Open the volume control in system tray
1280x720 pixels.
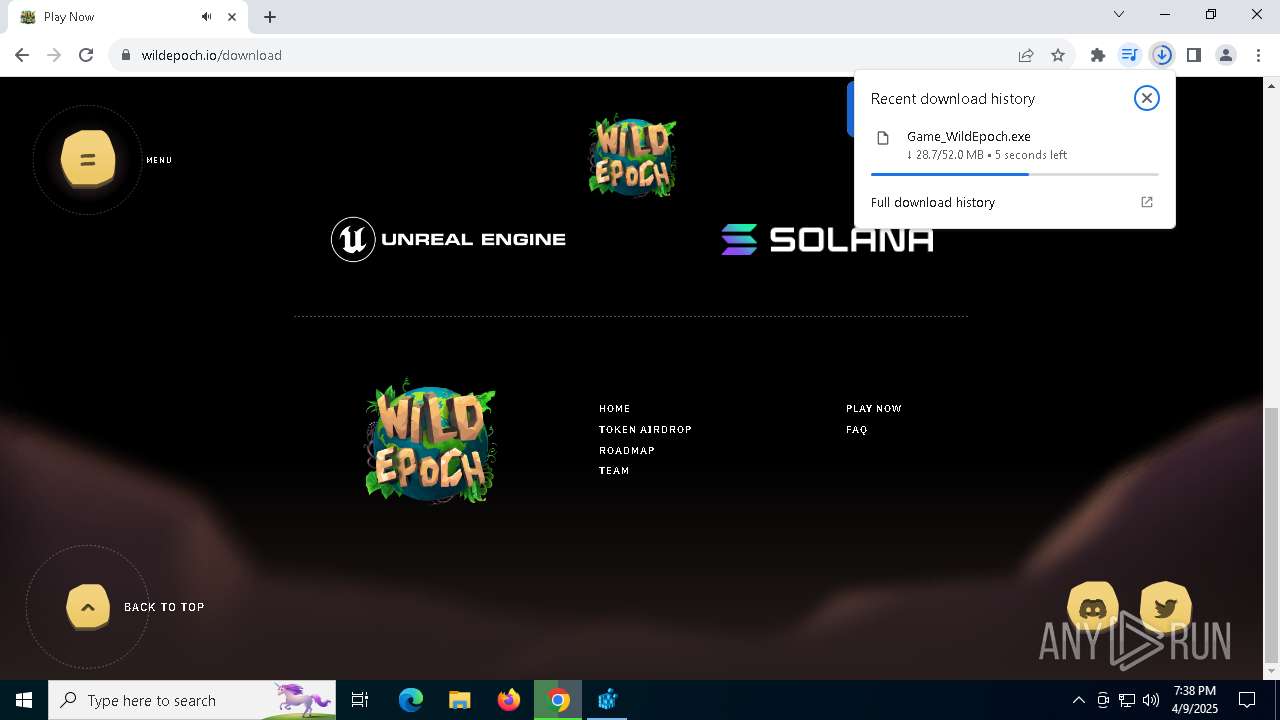click(x=1151, y=700)
